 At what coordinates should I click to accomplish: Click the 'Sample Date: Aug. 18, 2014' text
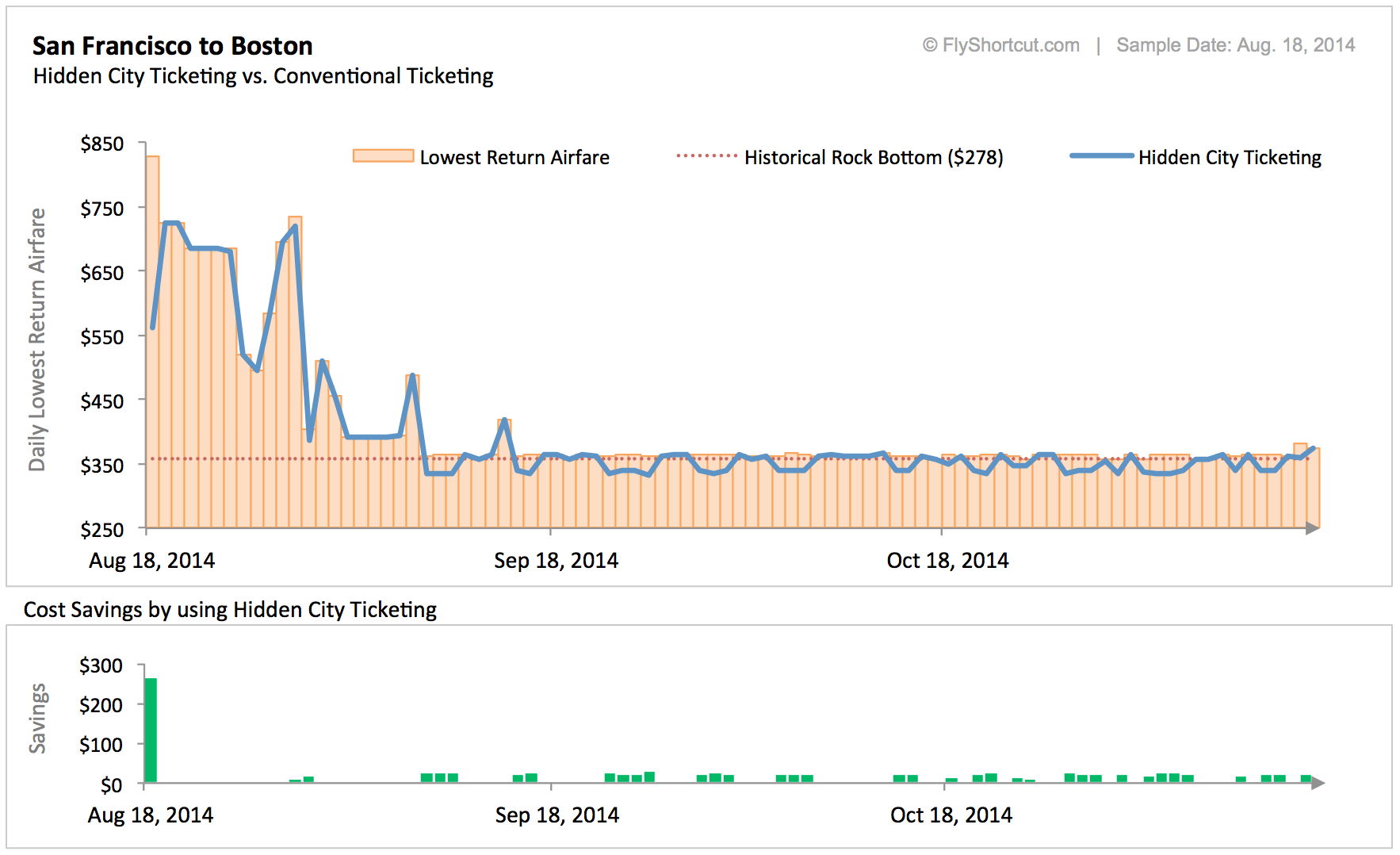(x=1236, y=45)
